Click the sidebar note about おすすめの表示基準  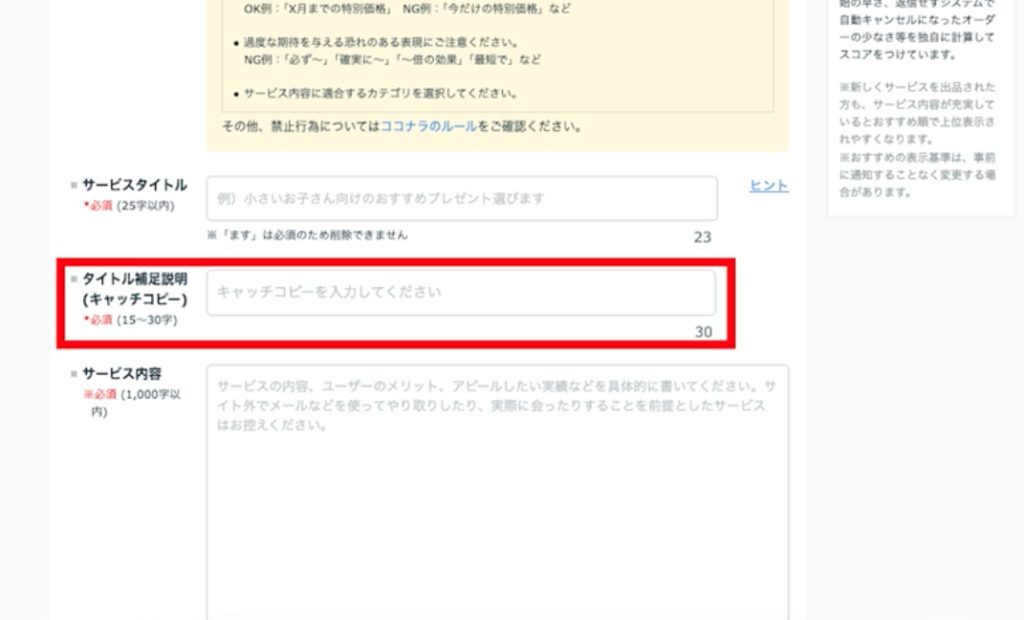[x=918, y=174]
